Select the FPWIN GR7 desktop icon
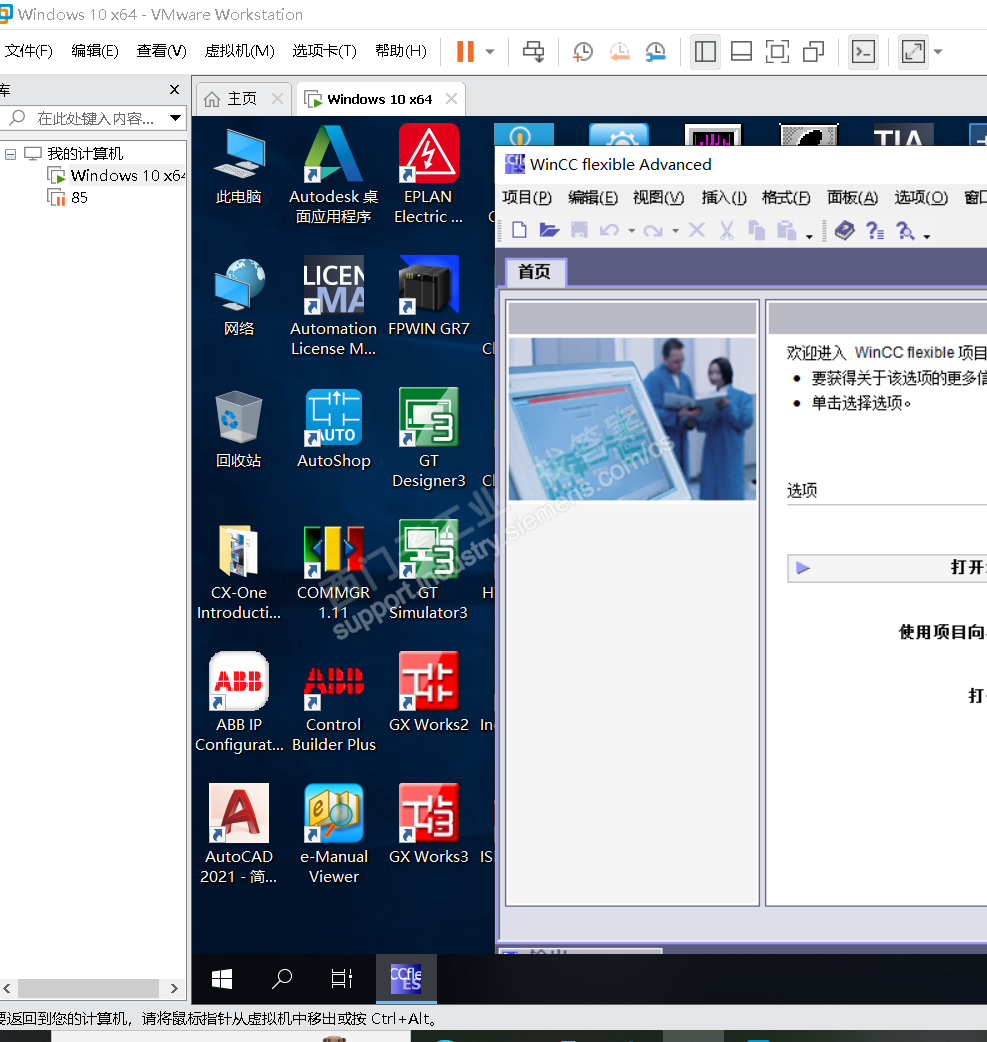The height and width of the screenshot is (1042, 987). tap(429, 296)
